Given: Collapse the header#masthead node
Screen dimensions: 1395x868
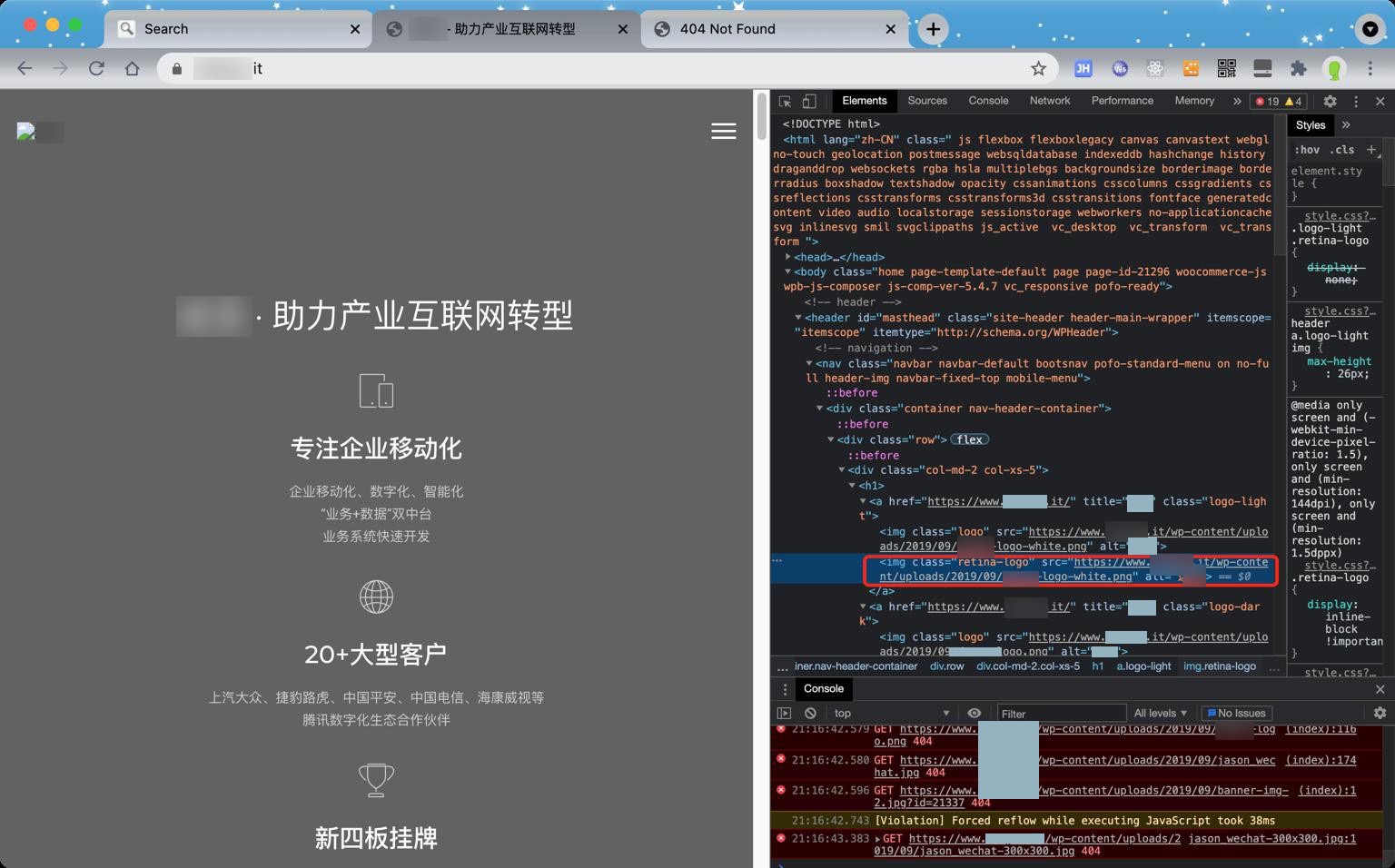Looking at the screenshot, I should click(798, 318).
